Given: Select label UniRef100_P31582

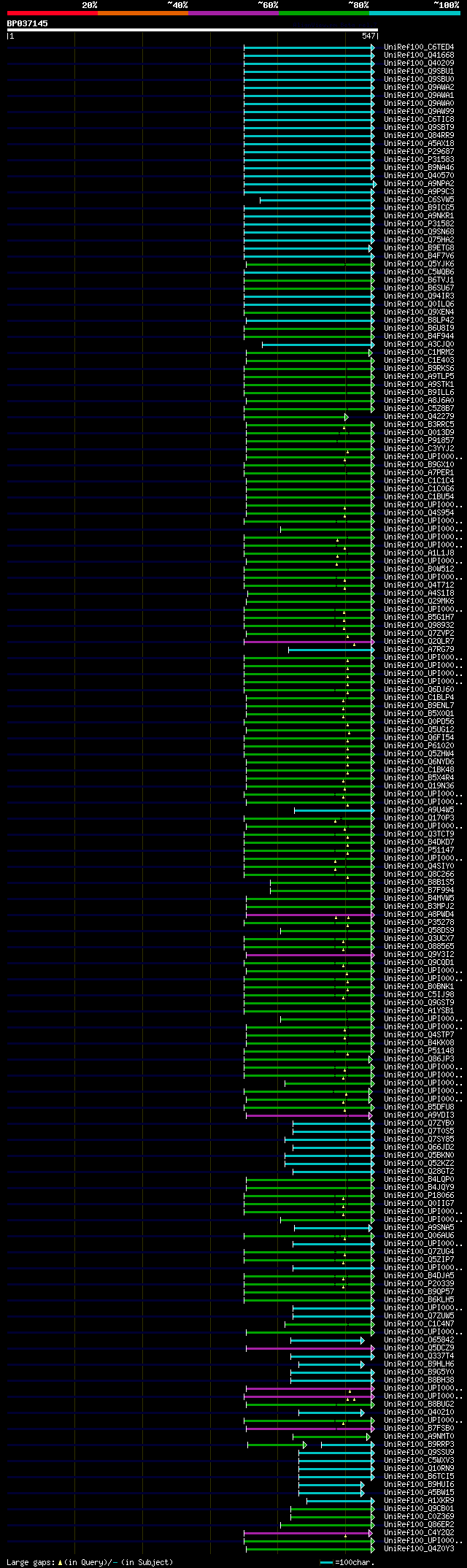Looking at the screenshot, I should click(x=419, y=223).
